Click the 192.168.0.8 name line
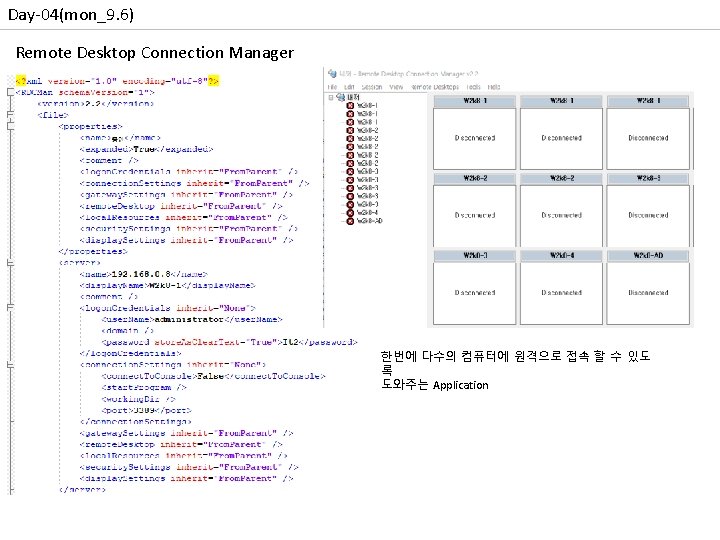Viewport: 720px width, 540px height. [x=143, y=274]
